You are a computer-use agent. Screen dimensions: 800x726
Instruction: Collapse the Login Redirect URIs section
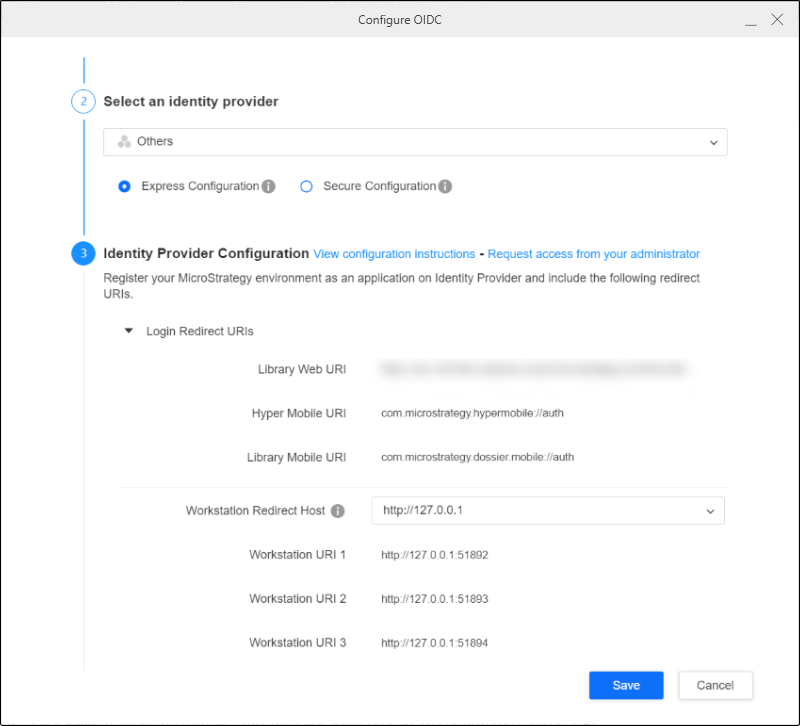pos(128,331)
